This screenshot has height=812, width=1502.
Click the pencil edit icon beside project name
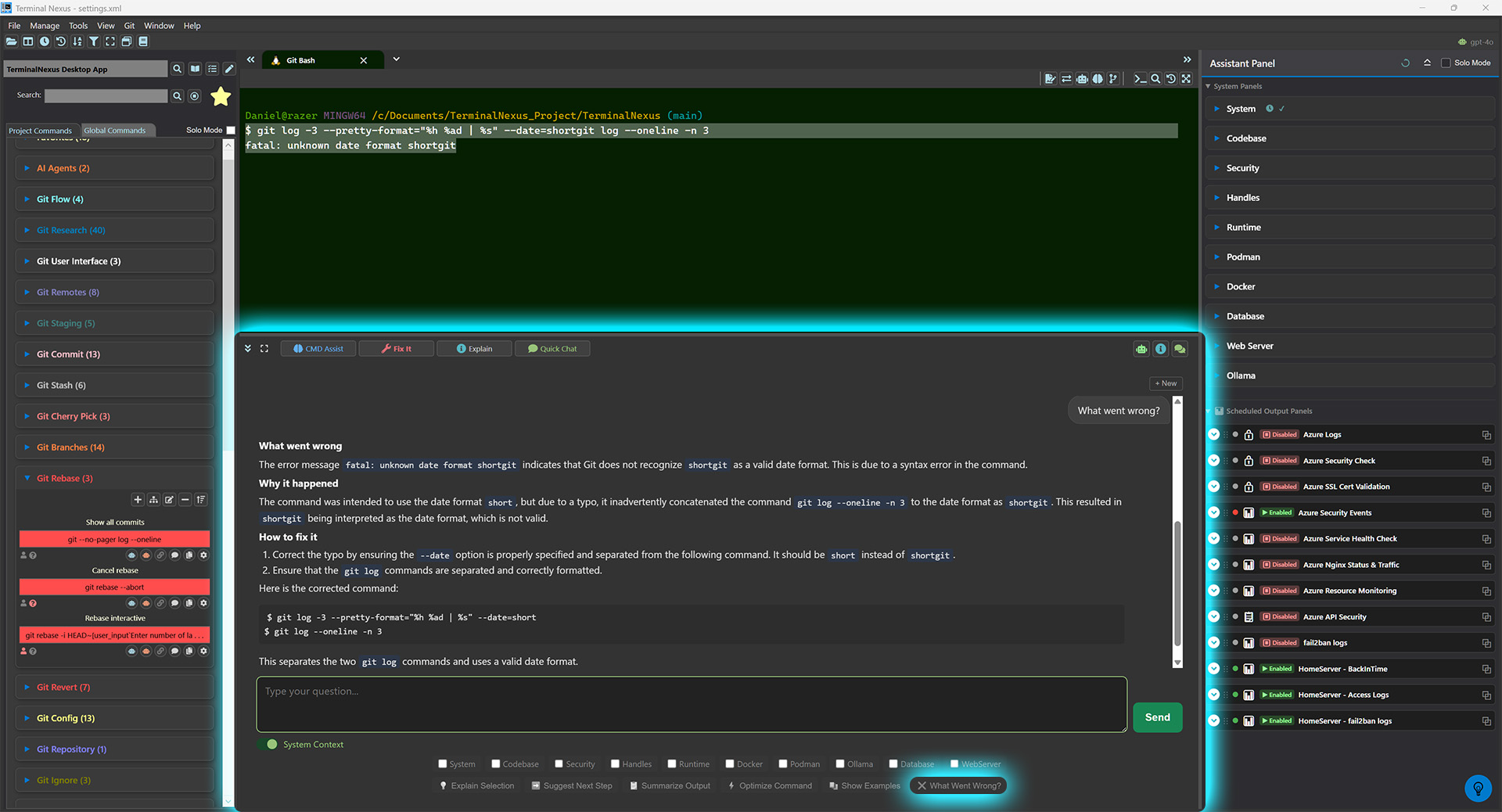(229, 69)
